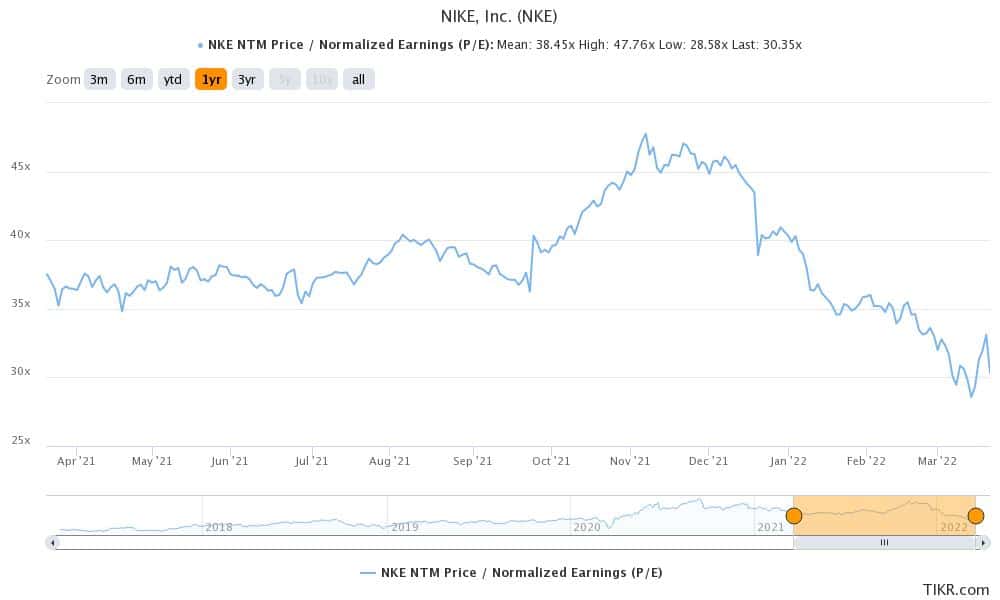The image size is (1000, 600).
Task: Click the blue series dot in the subtitle
Action: click(200, 45)
